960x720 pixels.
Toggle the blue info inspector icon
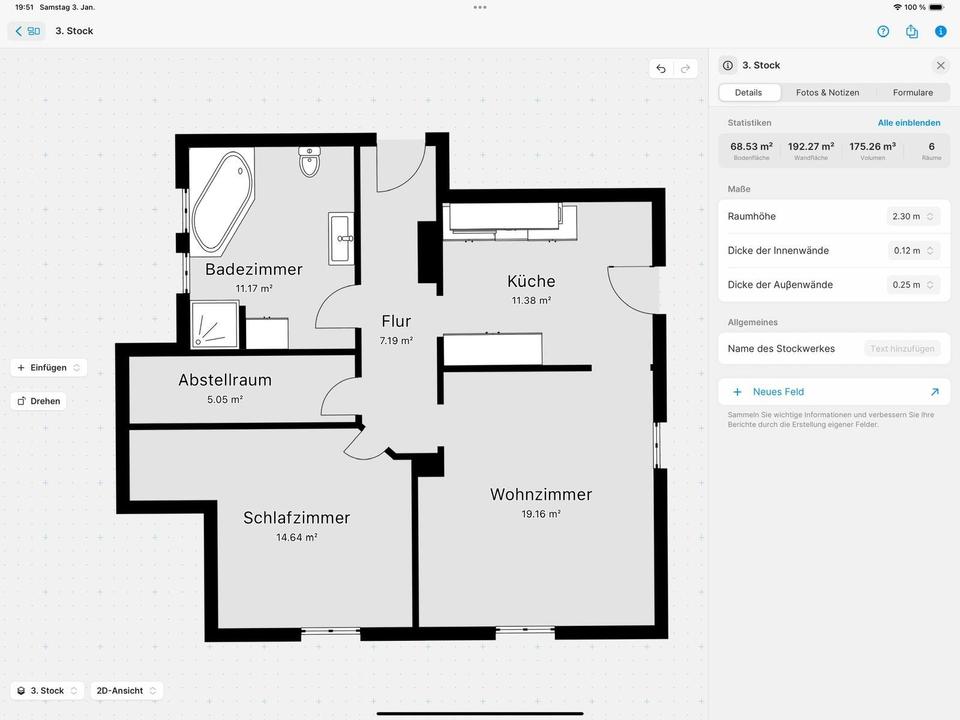941,31
